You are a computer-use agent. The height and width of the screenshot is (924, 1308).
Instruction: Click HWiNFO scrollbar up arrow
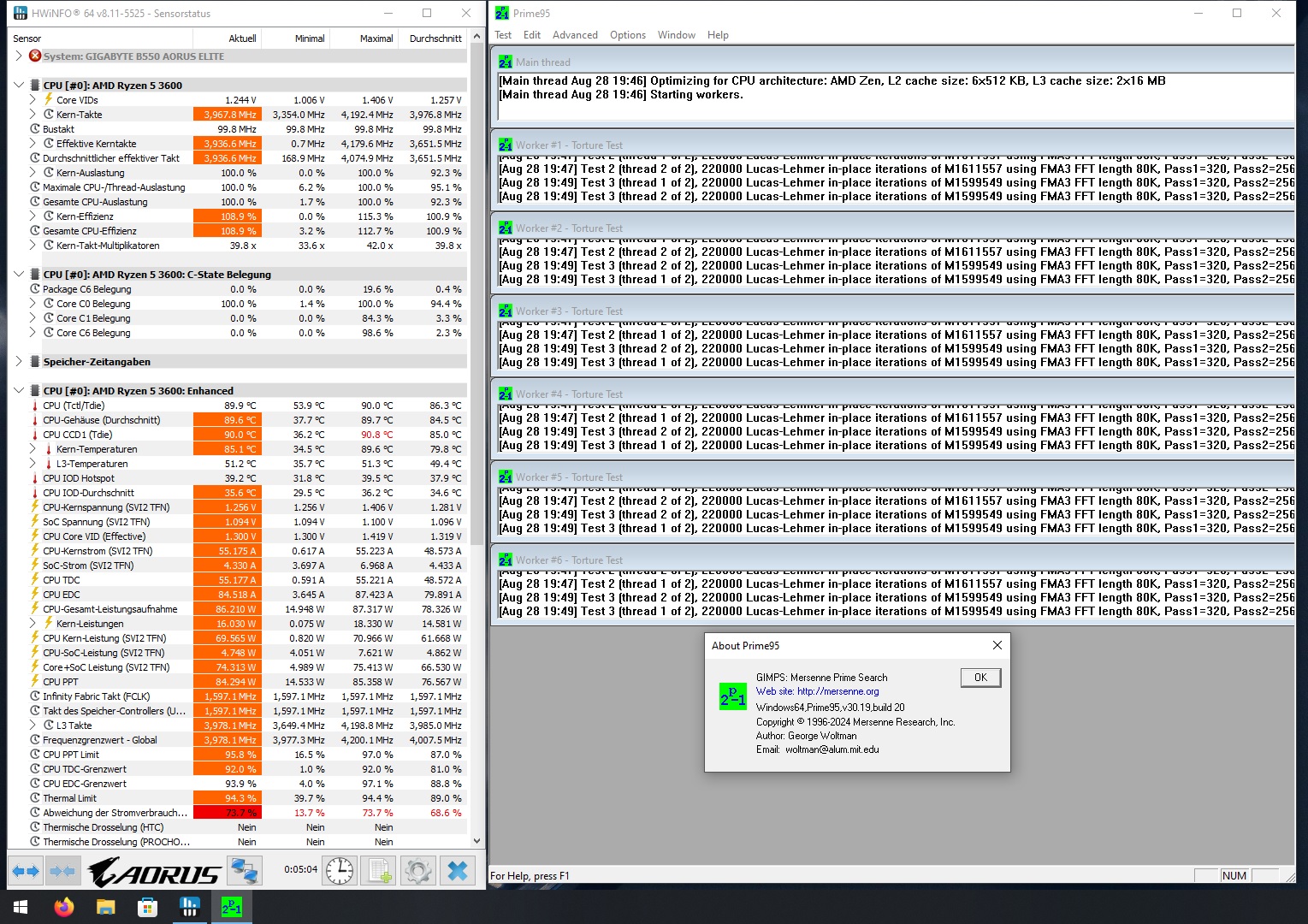pos(476,38)
